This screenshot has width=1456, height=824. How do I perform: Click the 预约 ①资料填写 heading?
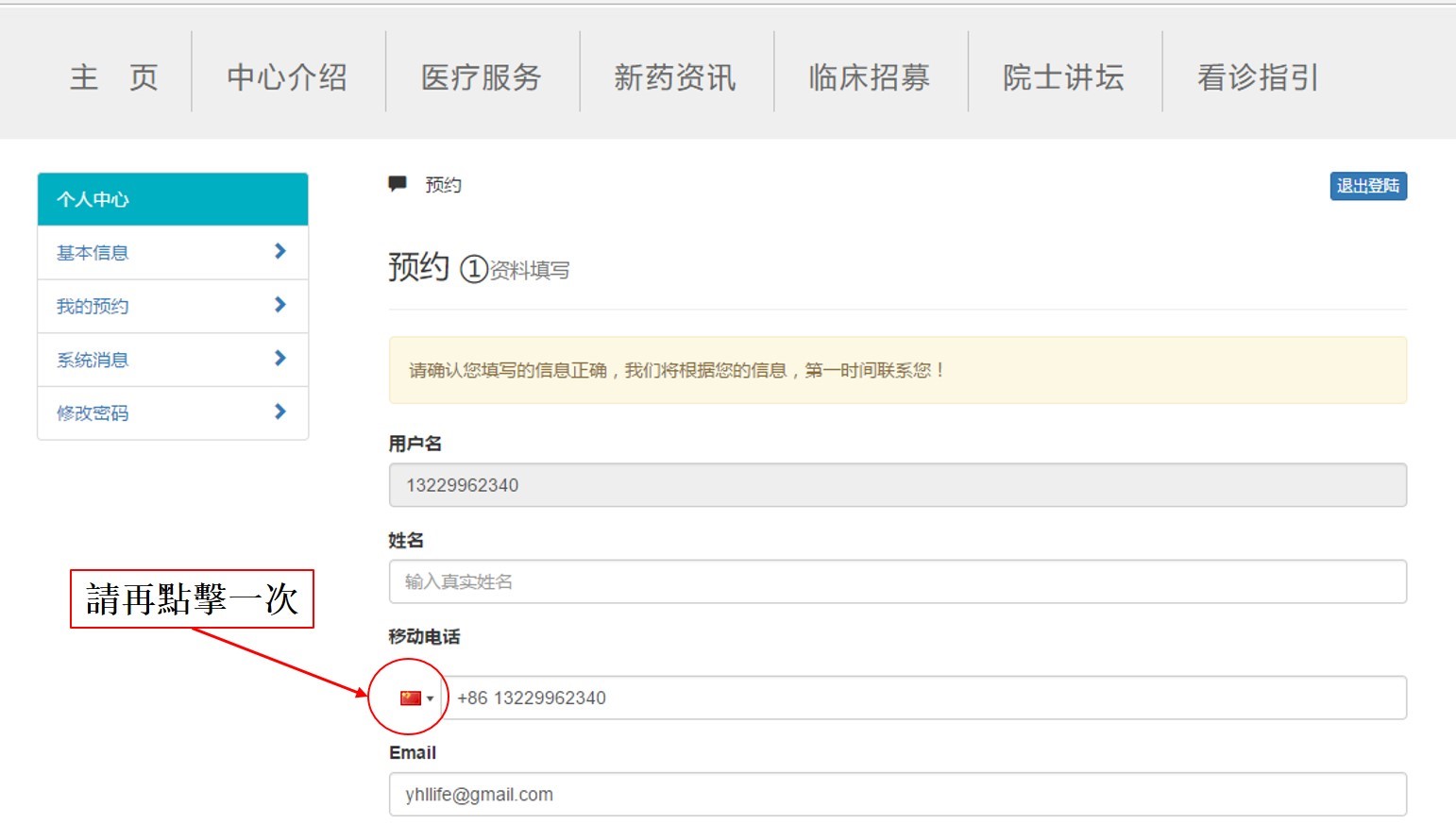pos(479,268)
